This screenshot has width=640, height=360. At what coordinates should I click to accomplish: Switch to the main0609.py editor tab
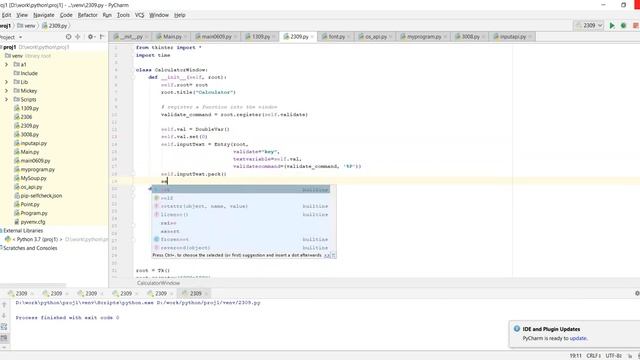[216, 37]
